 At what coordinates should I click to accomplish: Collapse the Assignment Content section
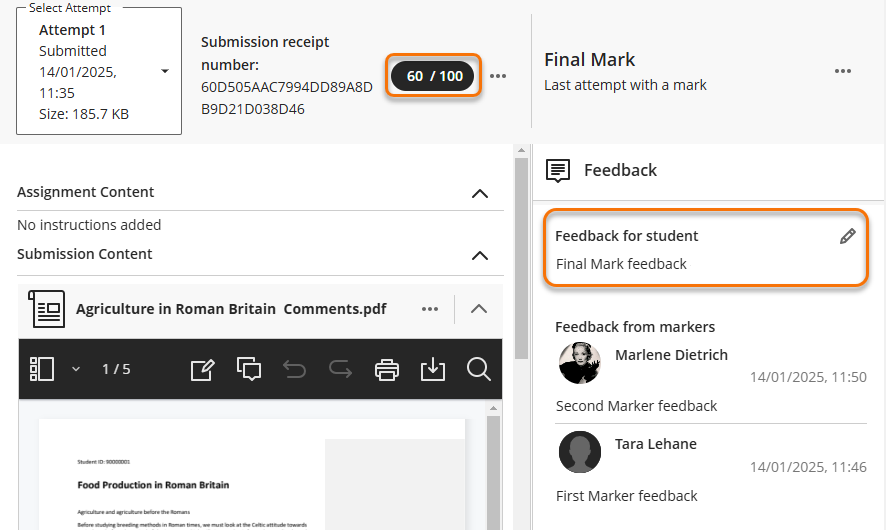point(480,194)
